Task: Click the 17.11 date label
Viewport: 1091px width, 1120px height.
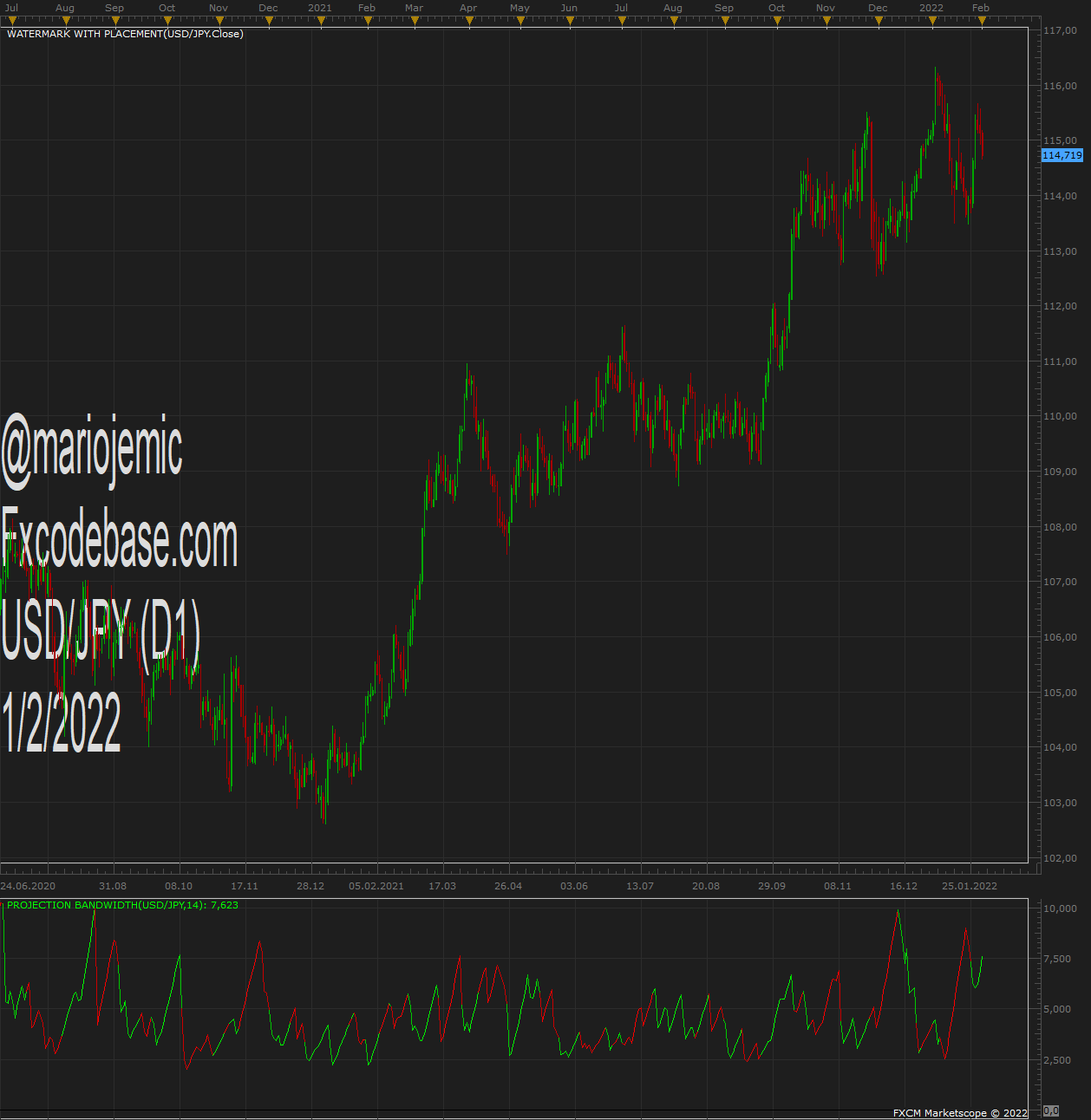Action: coord(245,886)
